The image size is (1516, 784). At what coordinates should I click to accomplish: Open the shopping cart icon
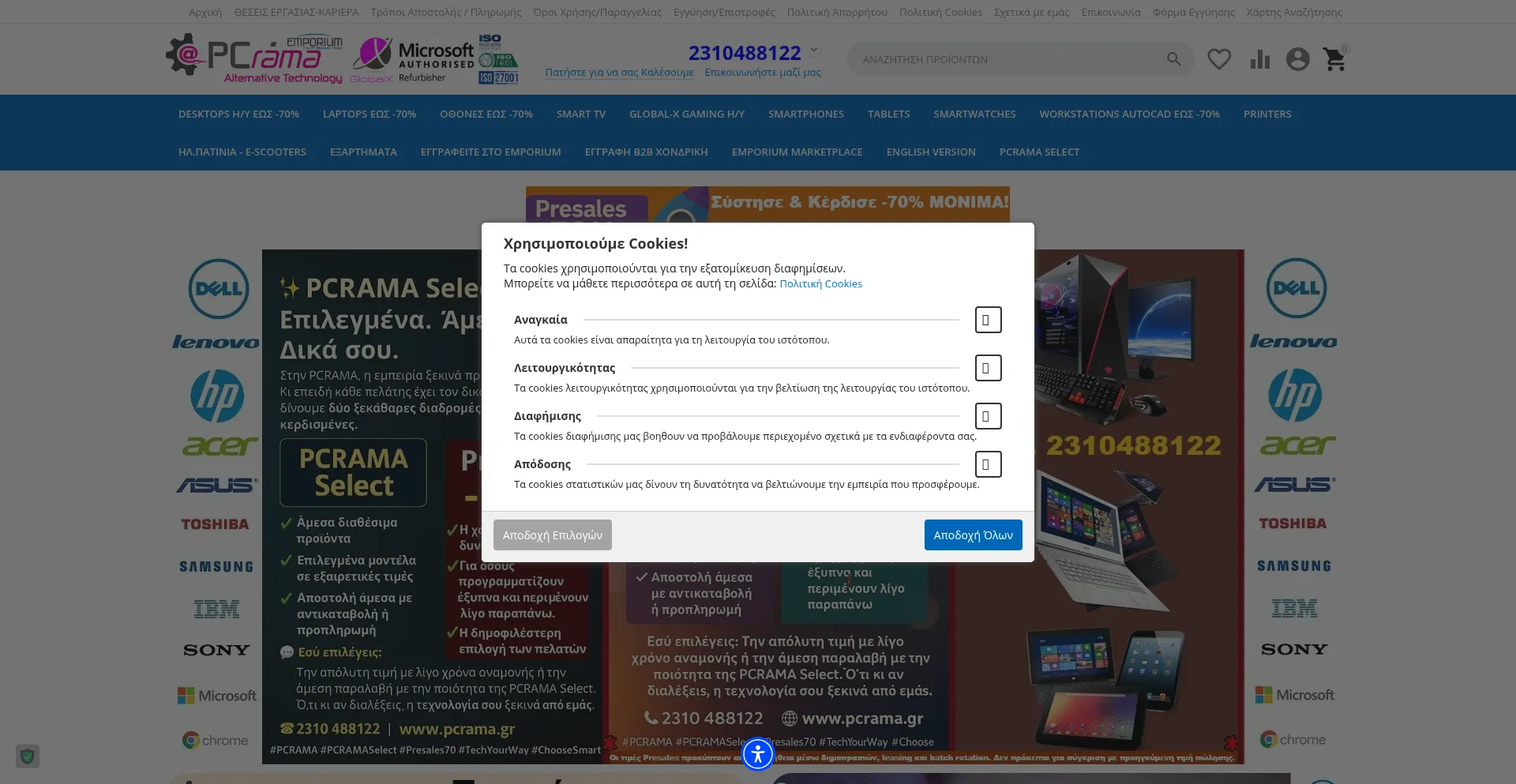point(1334,59)
